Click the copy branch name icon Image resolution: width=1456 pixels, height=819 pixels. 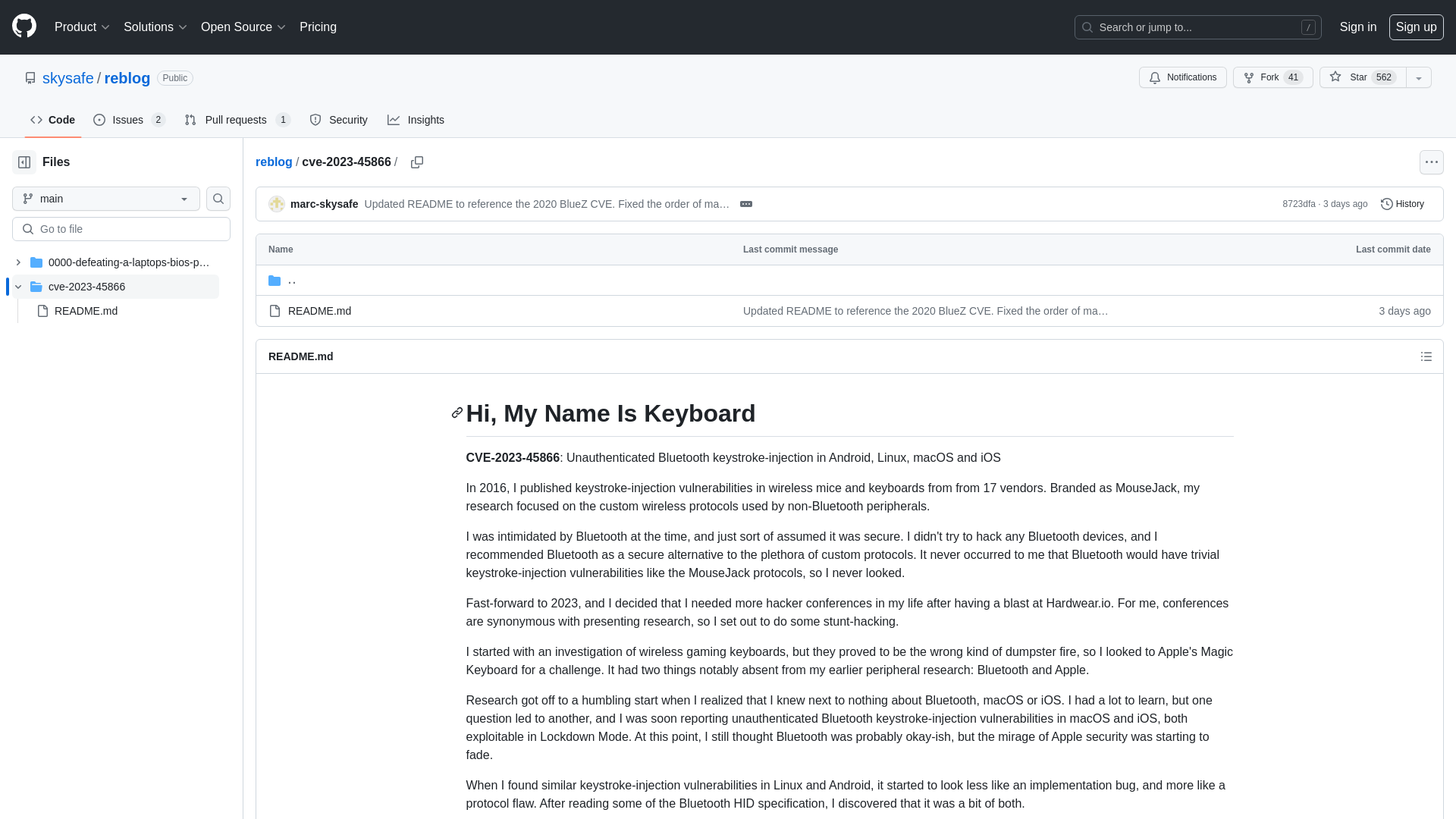[x=417, y=162]
